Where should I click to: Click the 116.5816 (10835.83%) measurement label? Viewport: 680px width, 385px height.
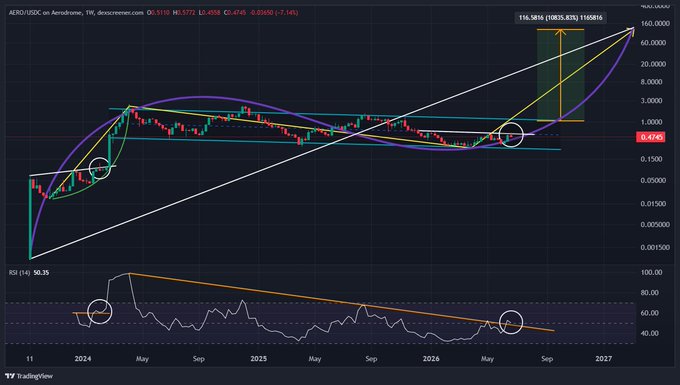pyautogui.click(x=561, y=18)
